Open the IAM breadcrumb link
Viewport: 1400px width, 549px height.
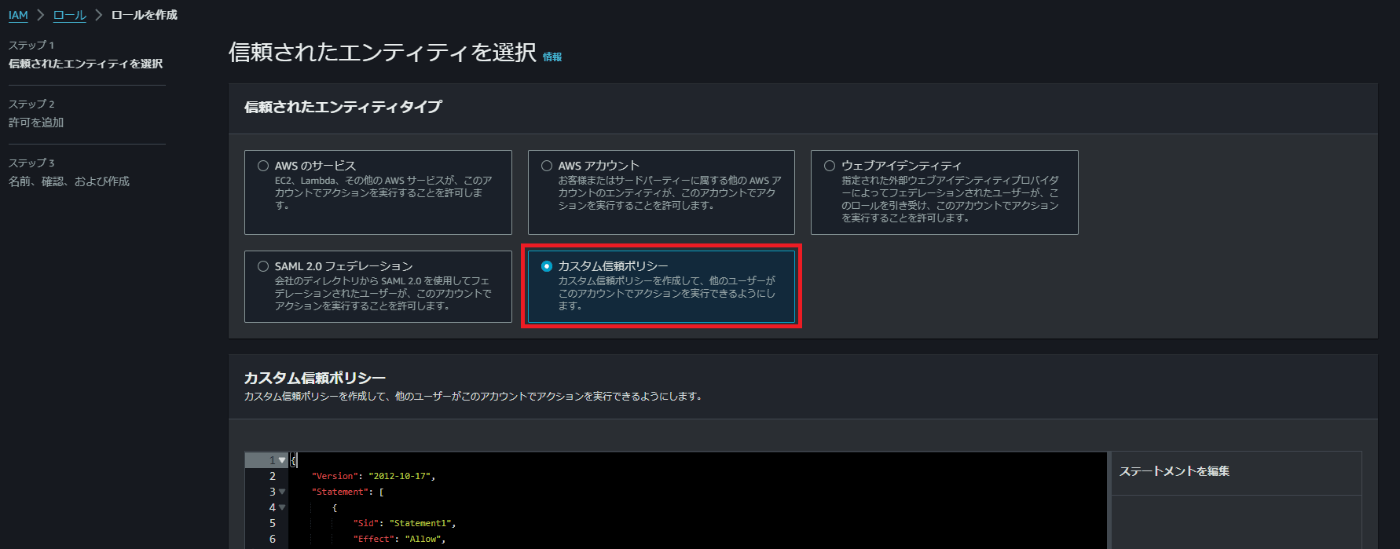[18, 15]
